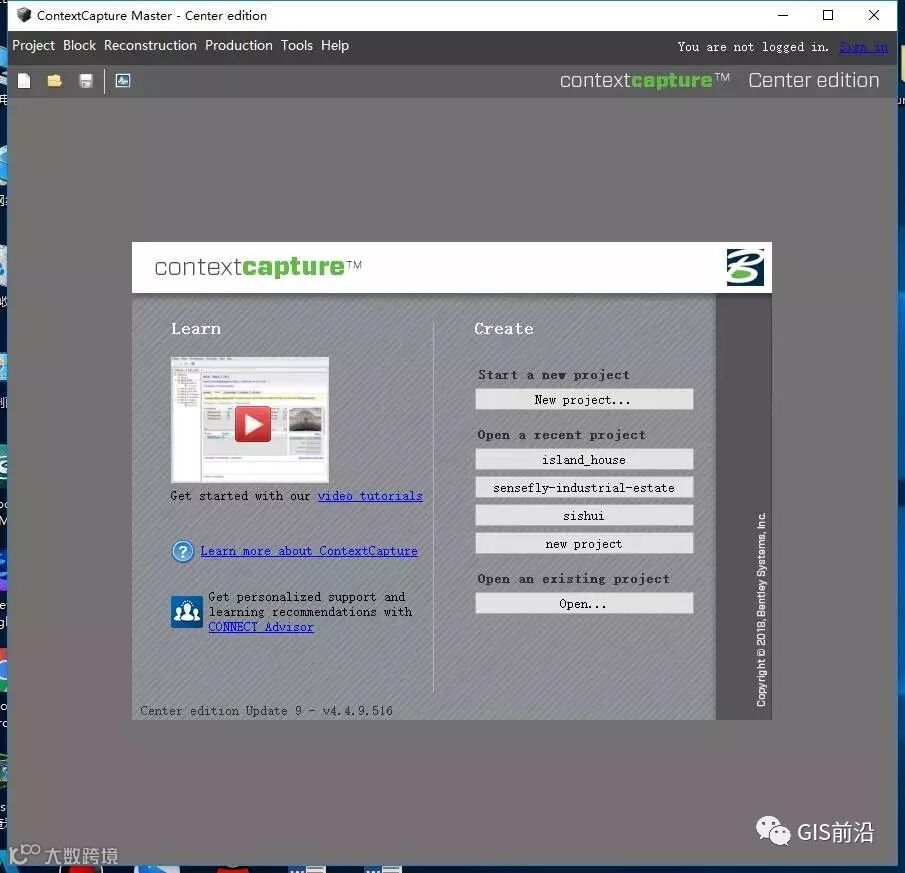Open the sishui recent project
This screenshot has height=873, width=905.
[x=584, y=515]
